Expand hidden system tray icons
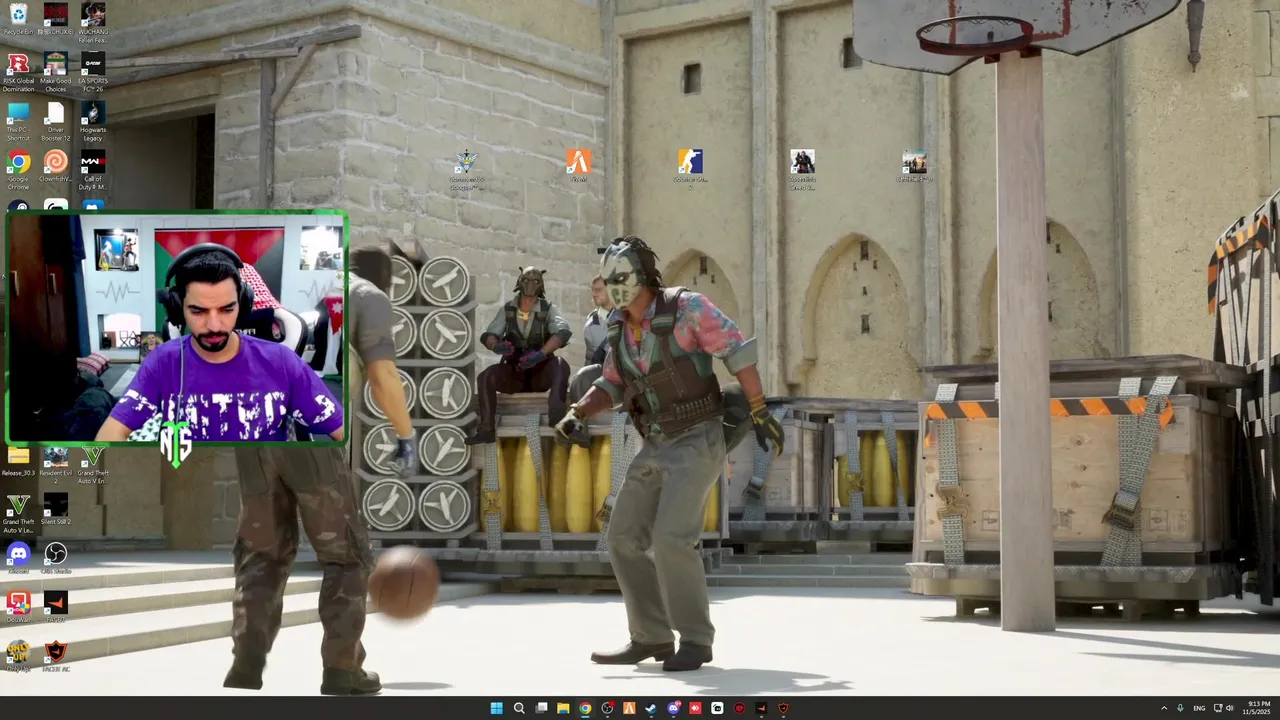Viewport: 1280px width, 720px height. (x=1163, y=708)
